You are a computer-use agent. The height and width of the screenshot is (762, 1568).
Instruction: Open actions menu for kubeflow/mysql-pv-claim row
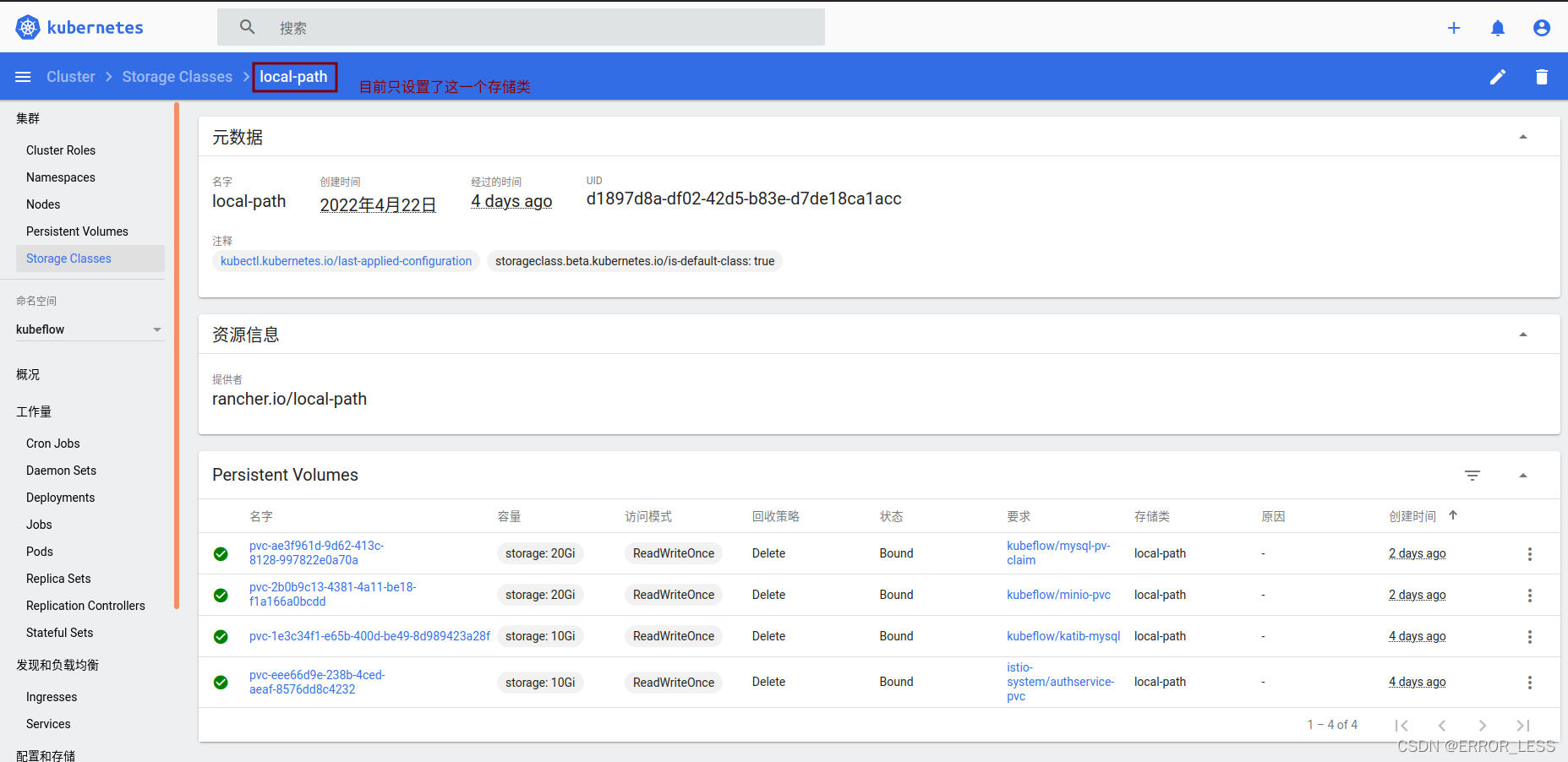coord(1530,554)
